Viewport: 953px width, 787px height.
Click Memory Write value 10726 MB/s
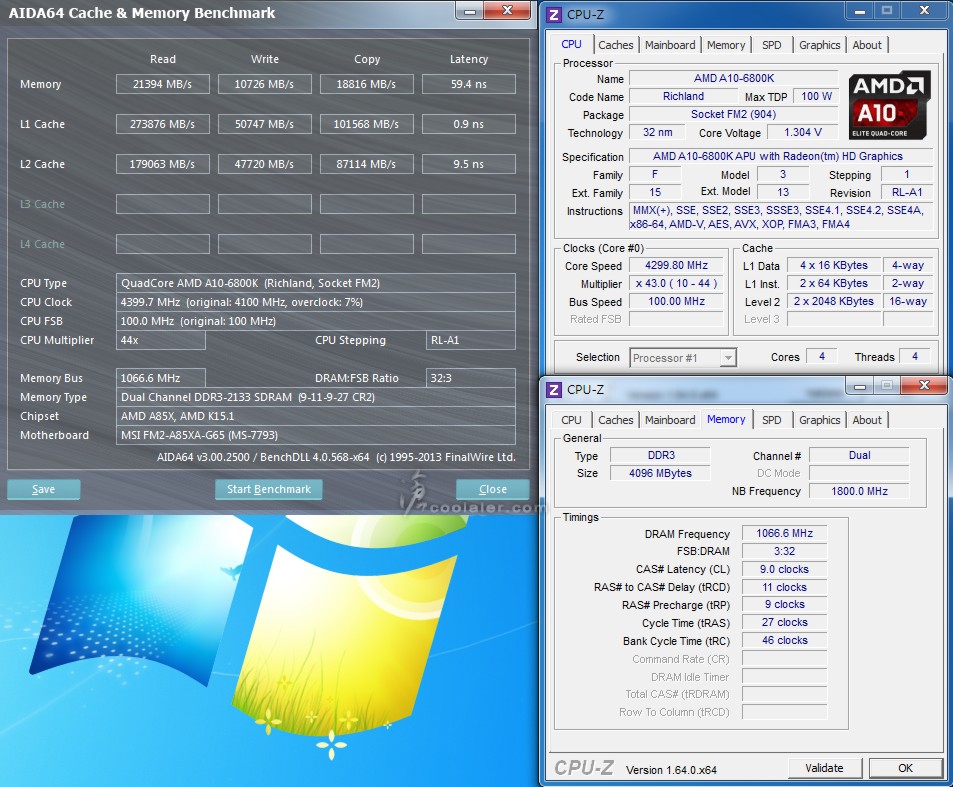[264, 84]
